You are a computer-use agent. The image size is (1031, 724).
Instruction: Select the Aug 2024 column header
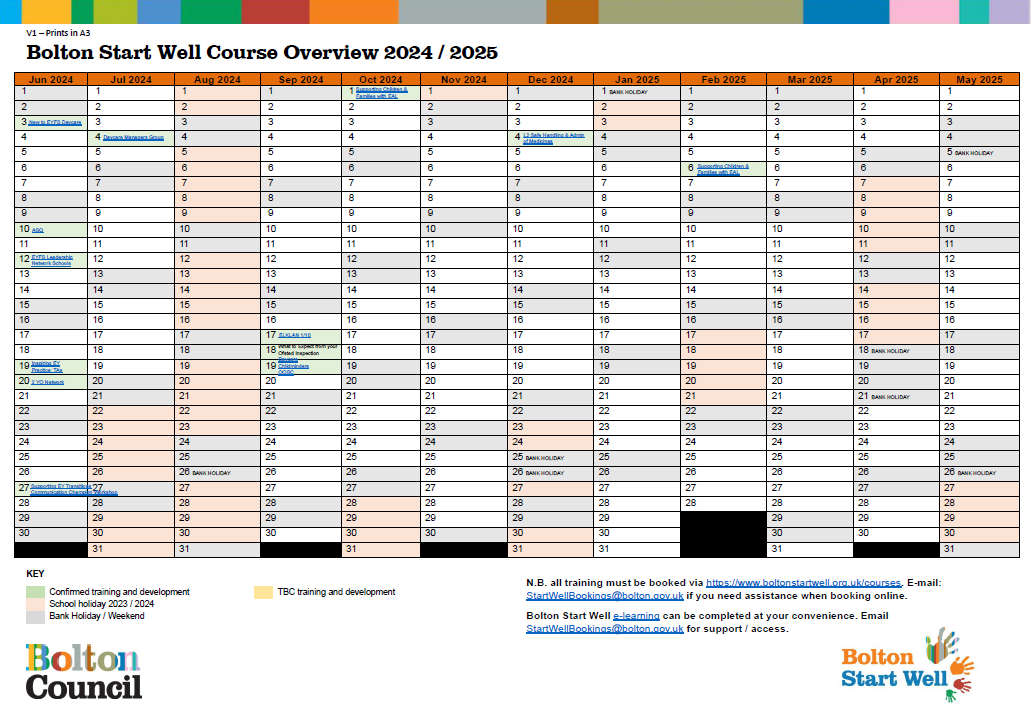218,79
